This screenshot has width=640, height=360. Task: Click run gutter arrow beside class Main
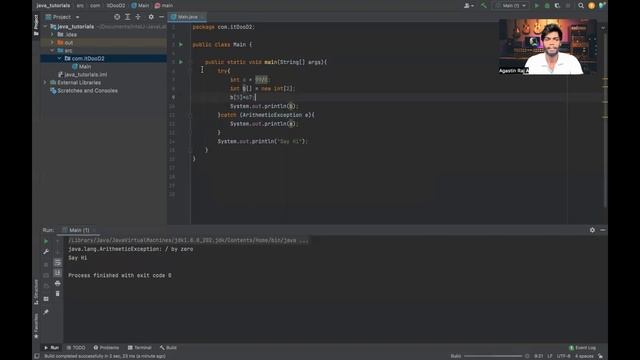[x=181, y=44]
